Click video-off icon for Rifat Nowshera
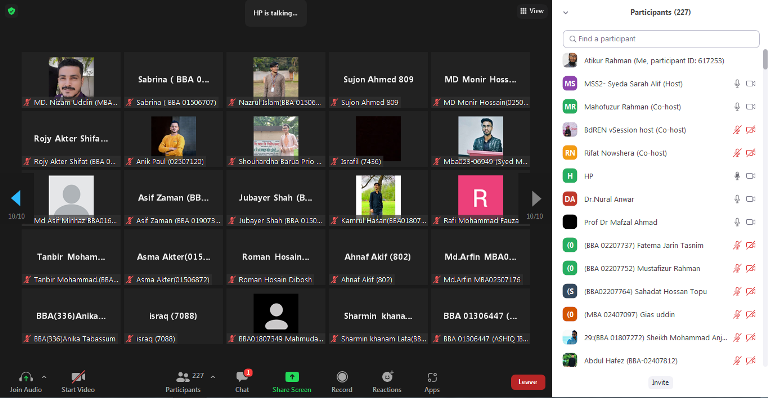The width and height of the screenshot is (768, 398). point(750,153)
